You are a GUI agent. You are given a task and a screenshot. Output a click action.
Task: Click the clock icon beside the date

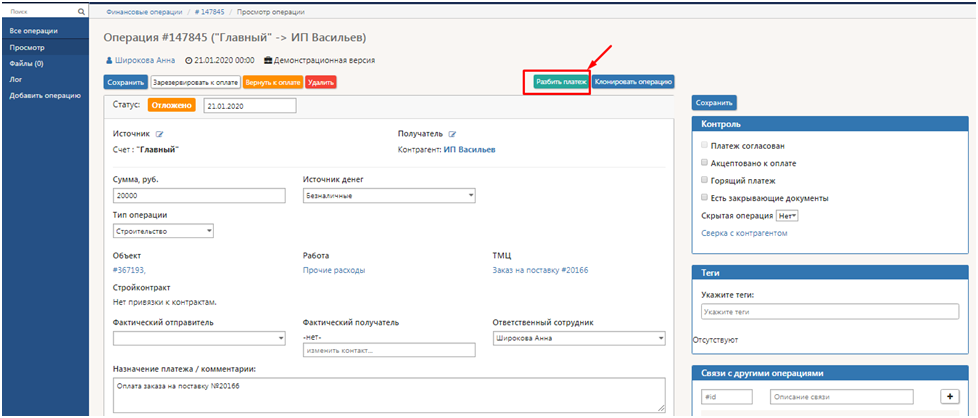coord(190,61)
